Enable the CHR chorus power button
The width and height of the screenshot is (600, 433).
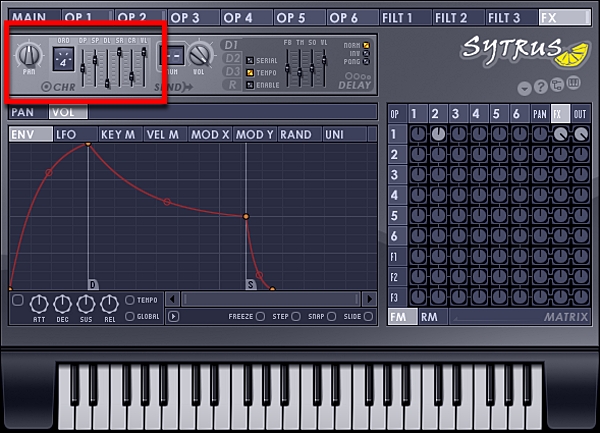tap(46, 87)
